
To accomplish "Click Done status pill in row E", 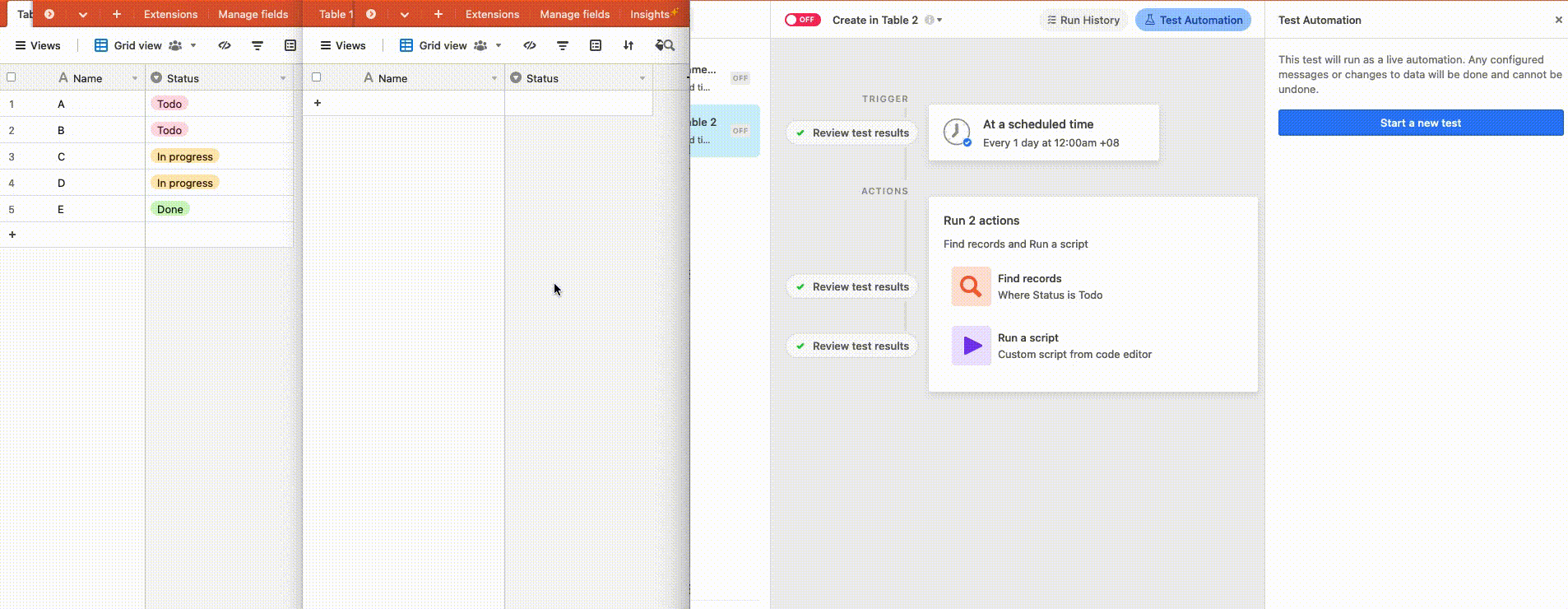I will point(170,209).
